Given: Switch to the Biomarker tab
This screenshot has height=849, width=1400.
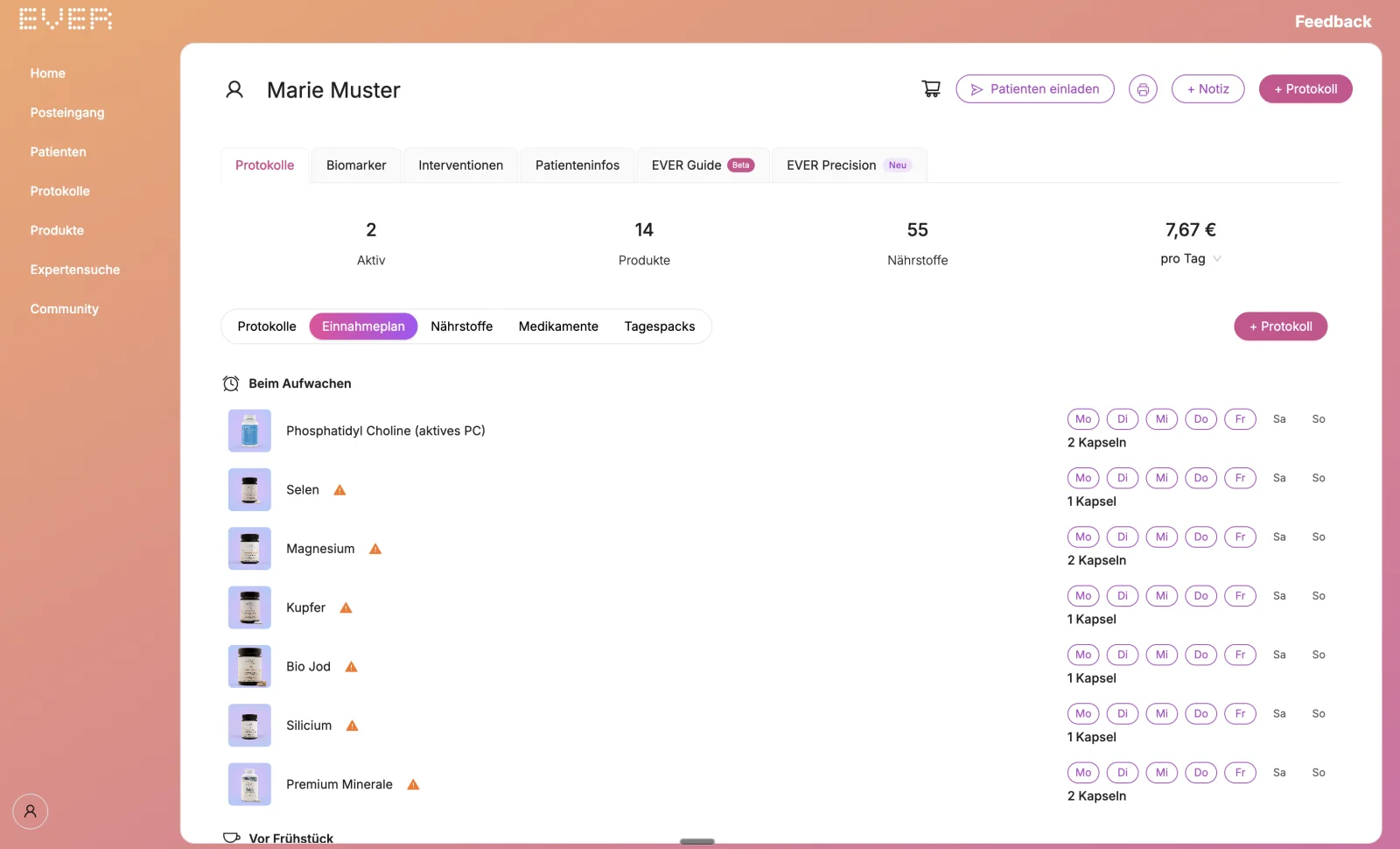Looking at the screenshot, I should pyautogui.click(x=356, y=165).
